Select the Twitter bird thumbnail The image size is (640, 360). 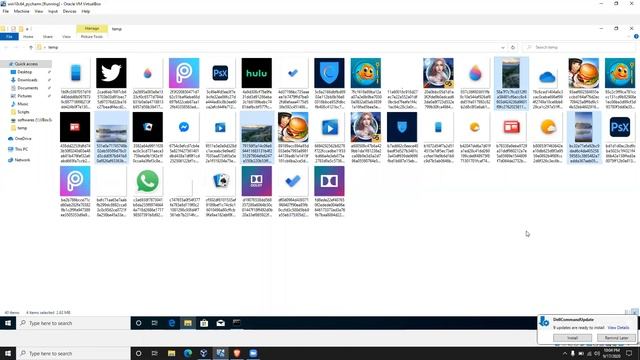click(x=111, y=73)
